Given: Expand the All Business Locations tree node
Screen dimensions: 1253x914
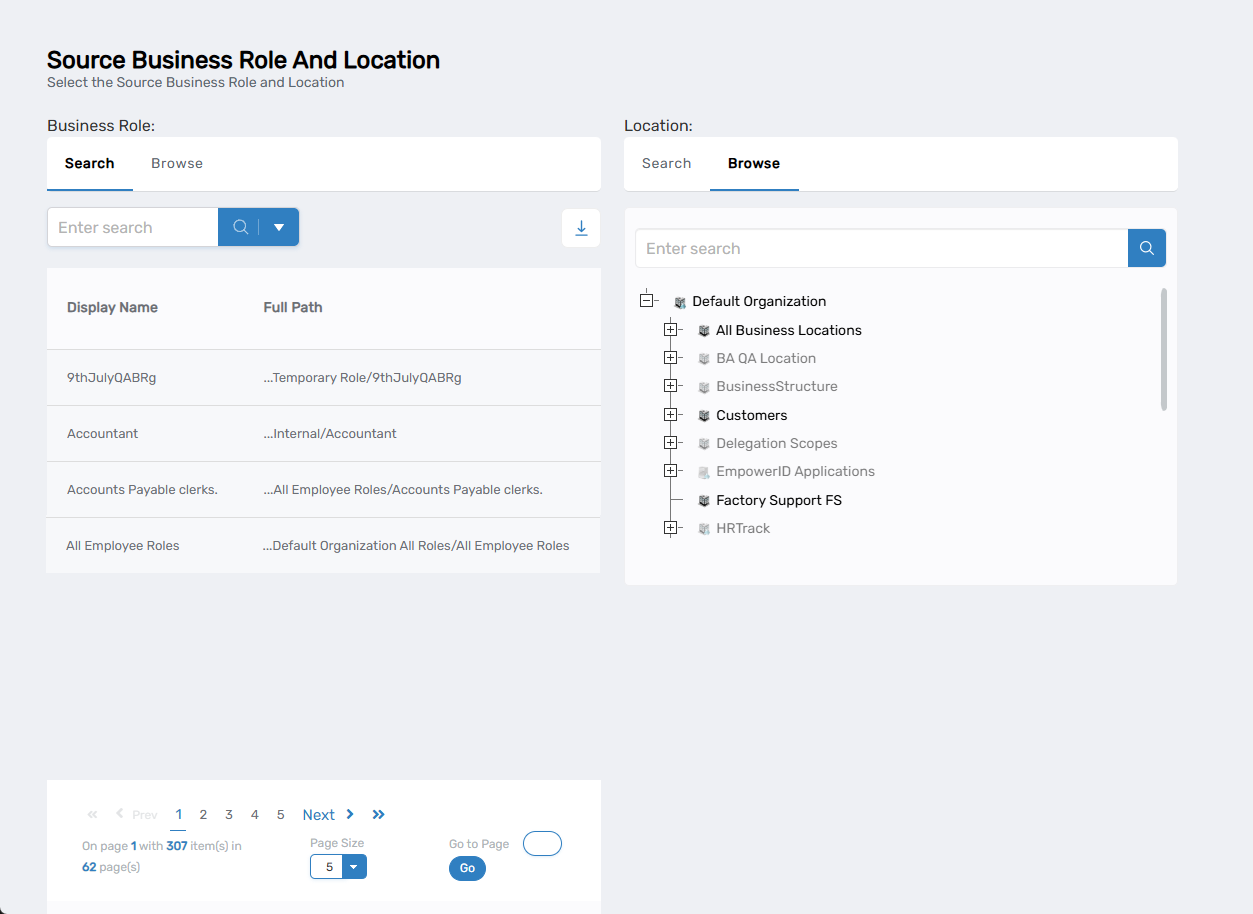Looking at the screenshot, I should click(x=671, y=328).
